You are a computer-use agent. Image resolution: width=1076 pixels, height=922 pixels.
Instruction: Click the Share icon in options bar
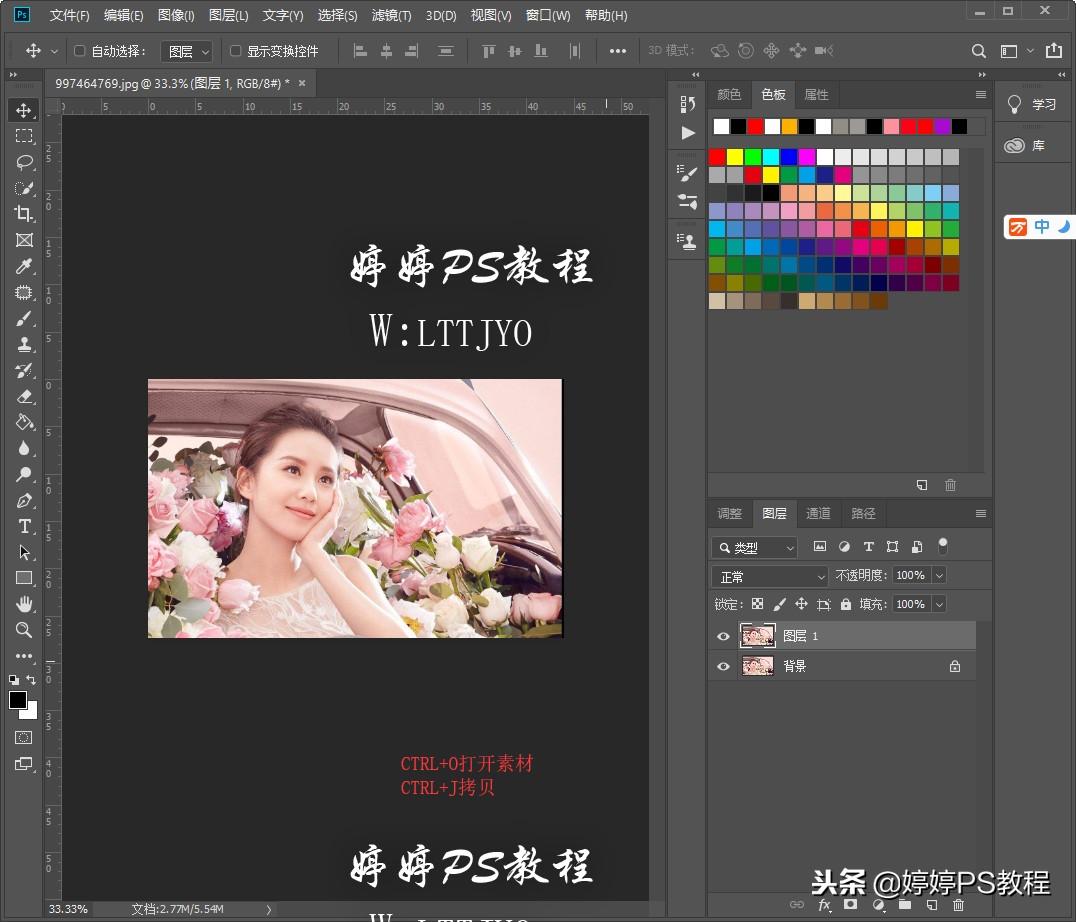click(x=1054, y=50)
